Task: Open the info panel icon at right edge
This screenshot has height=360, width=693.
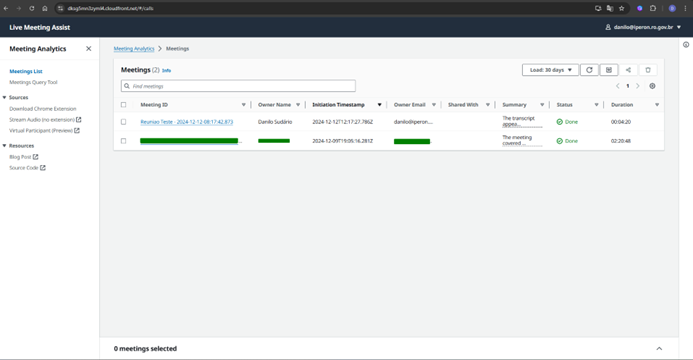Action: (686, 45)
